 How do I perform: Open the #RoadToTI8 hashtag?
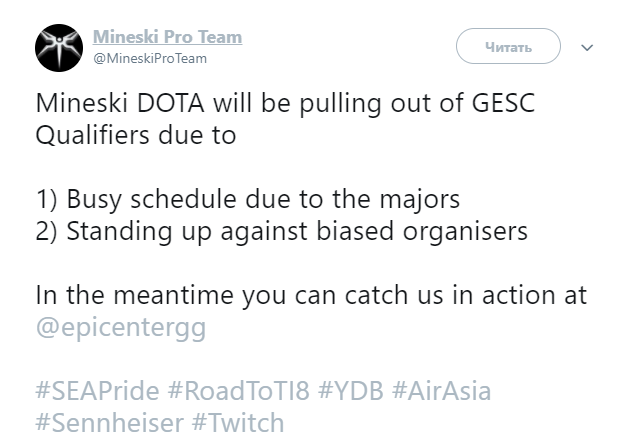(238, 391)
